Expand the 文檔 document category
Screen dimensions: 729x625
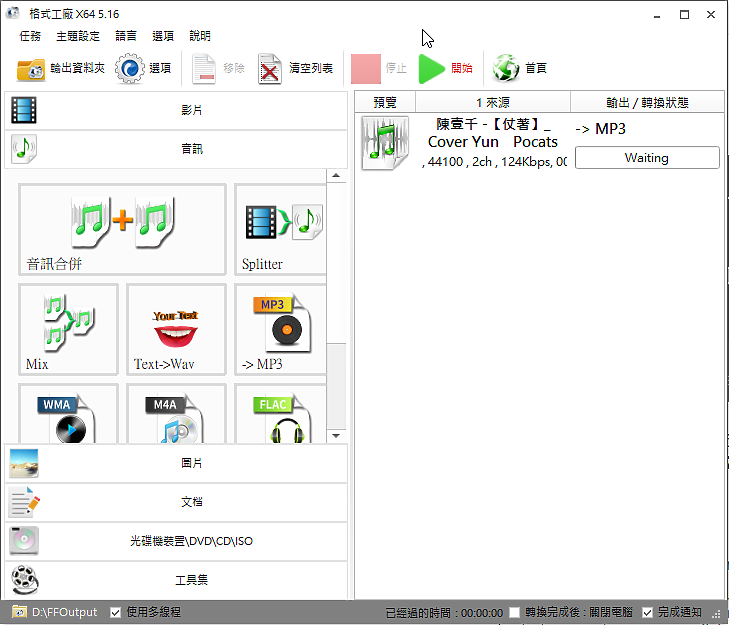click(x=176, y=502)
